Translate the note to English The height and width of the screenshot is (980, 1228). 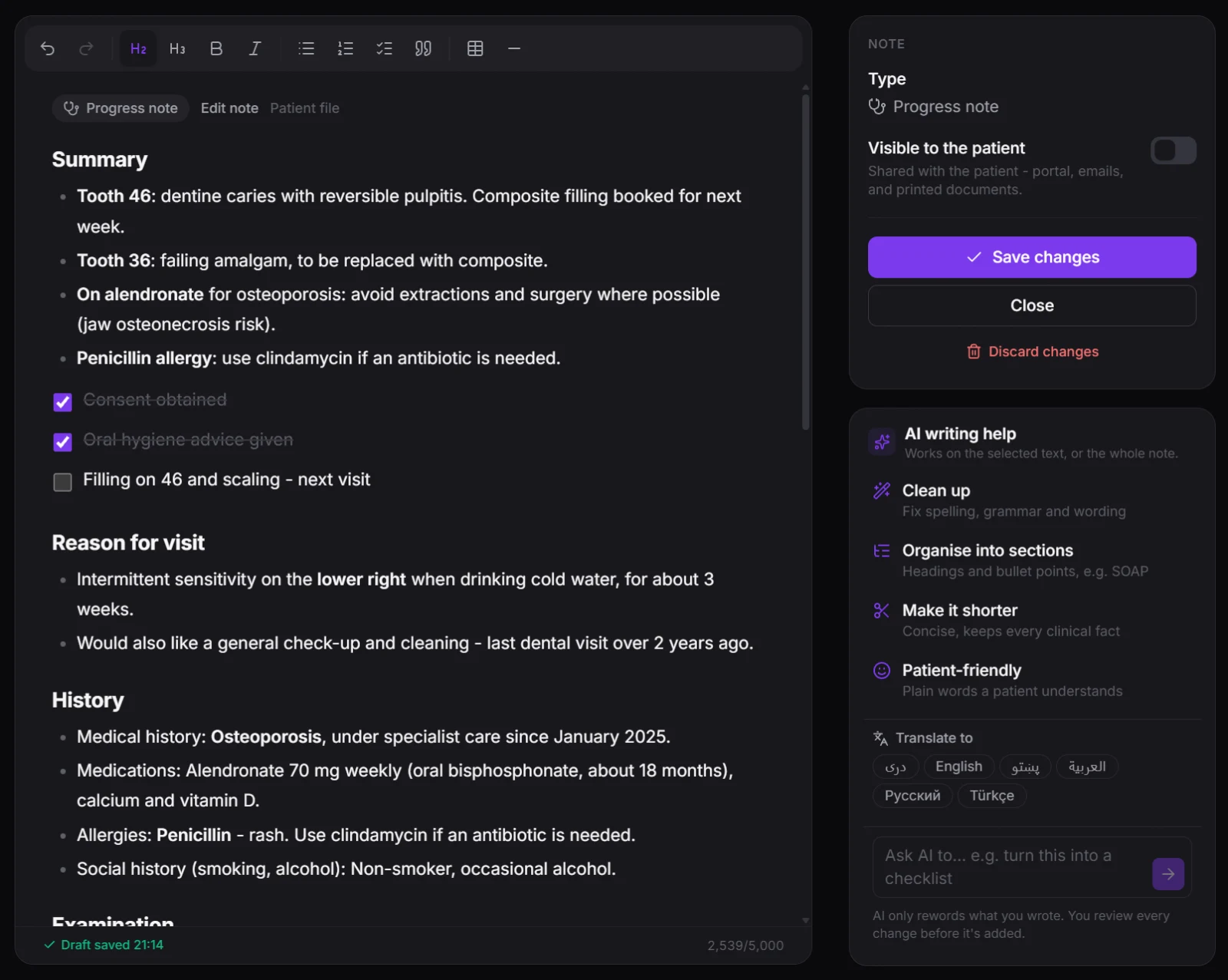[x=959, y=767]
